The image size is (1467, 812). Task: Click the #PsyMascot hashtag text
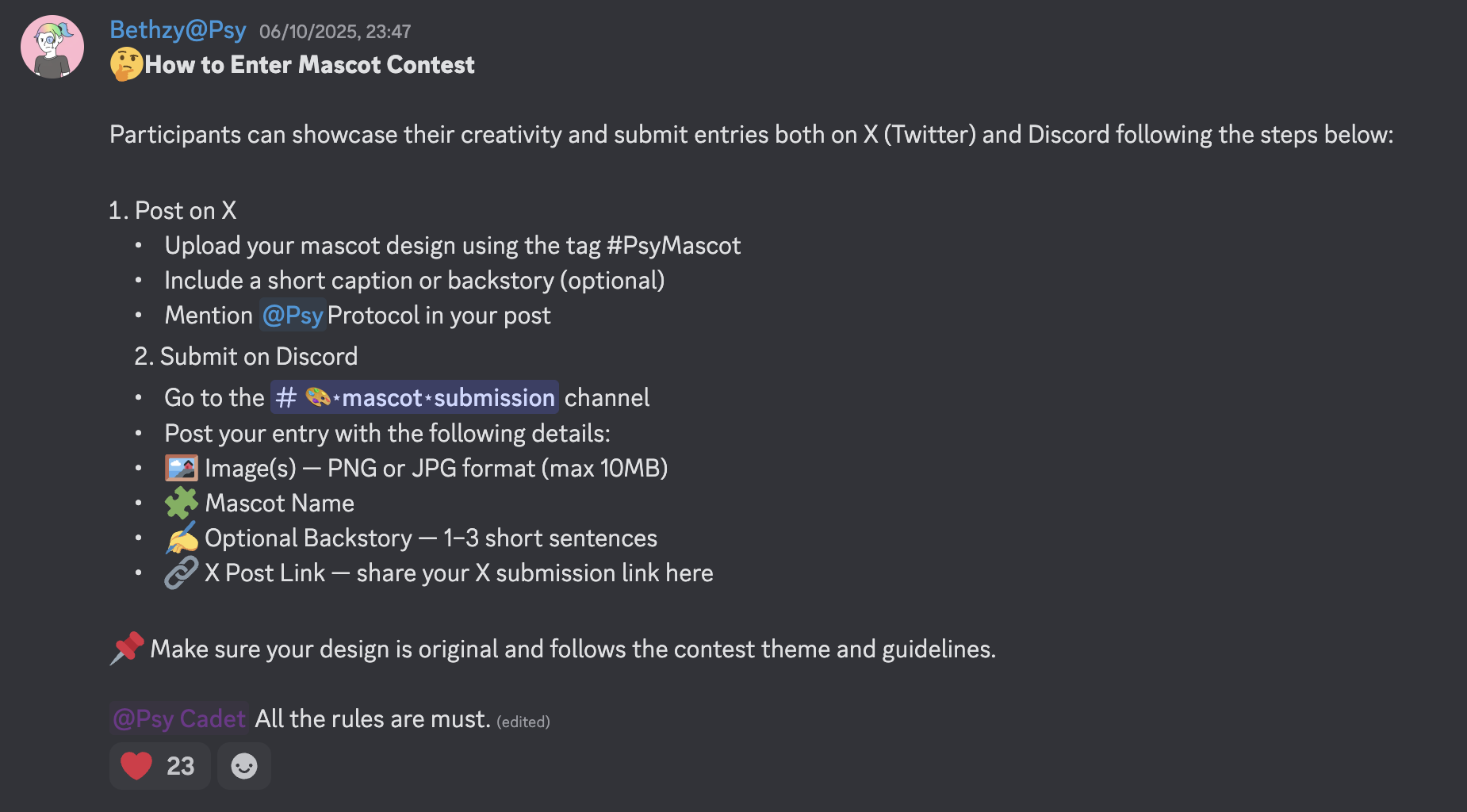[673, 246]
